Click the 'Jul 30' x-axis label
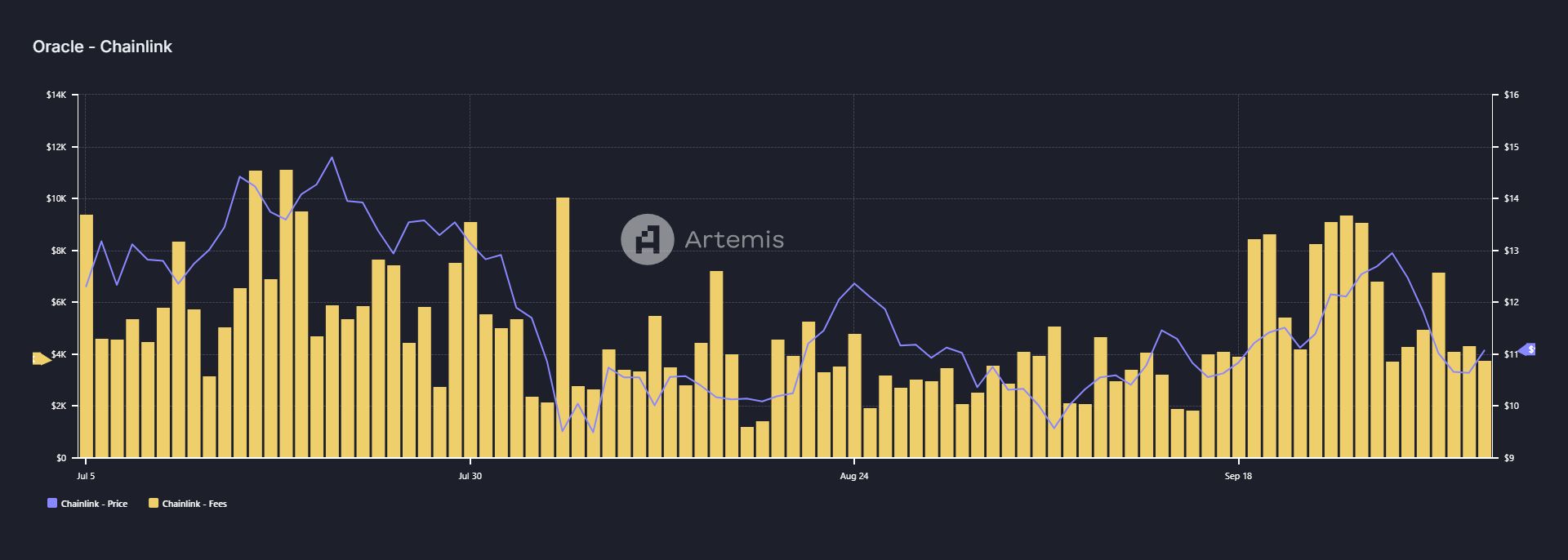This screenshot has width=1568, height=560. [x=470, y=476]
